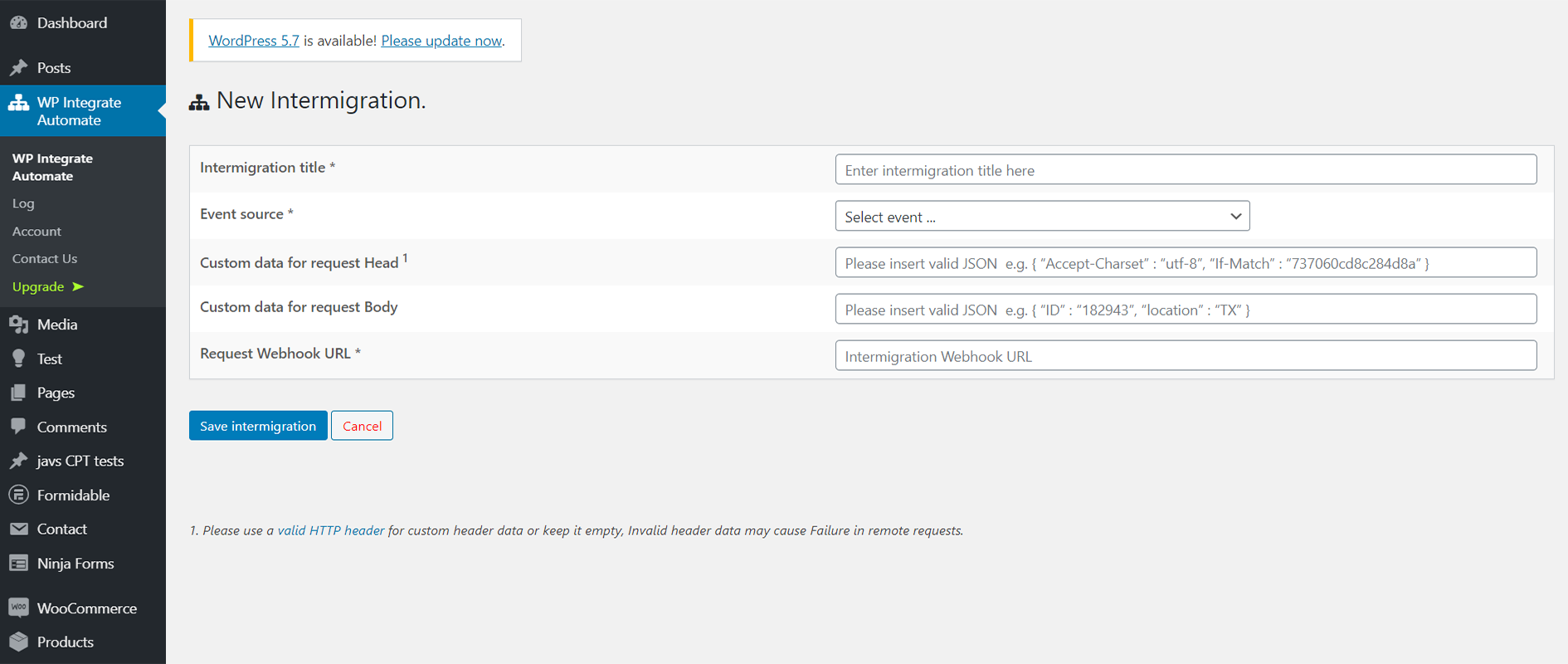The width and height of the screenshot is (1568, 664).
Task: Open the Comments menu
Action: (83, 427)
